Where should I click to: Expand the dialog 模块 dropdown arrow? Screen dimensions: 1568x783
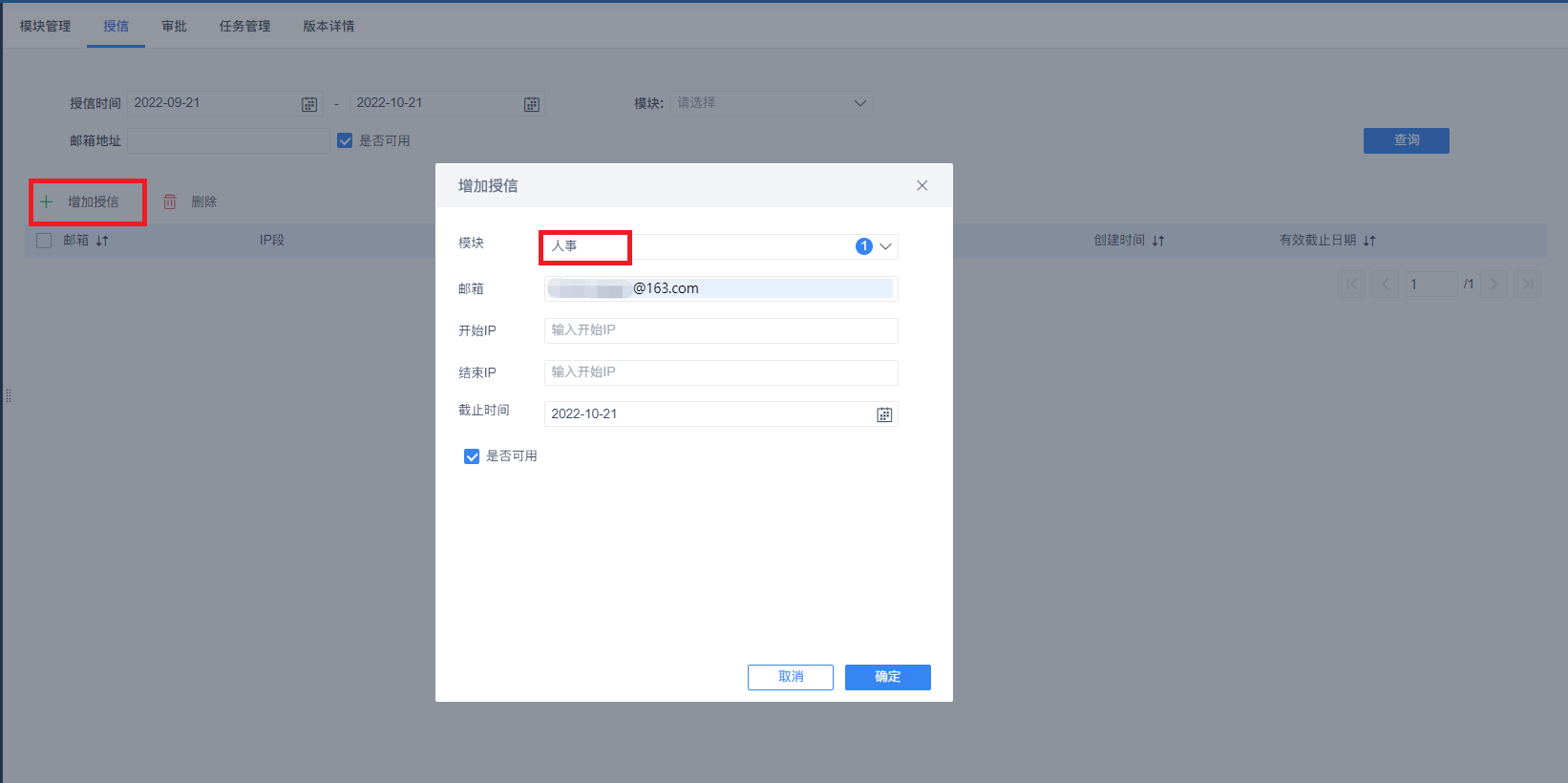(x=886, y=246)
